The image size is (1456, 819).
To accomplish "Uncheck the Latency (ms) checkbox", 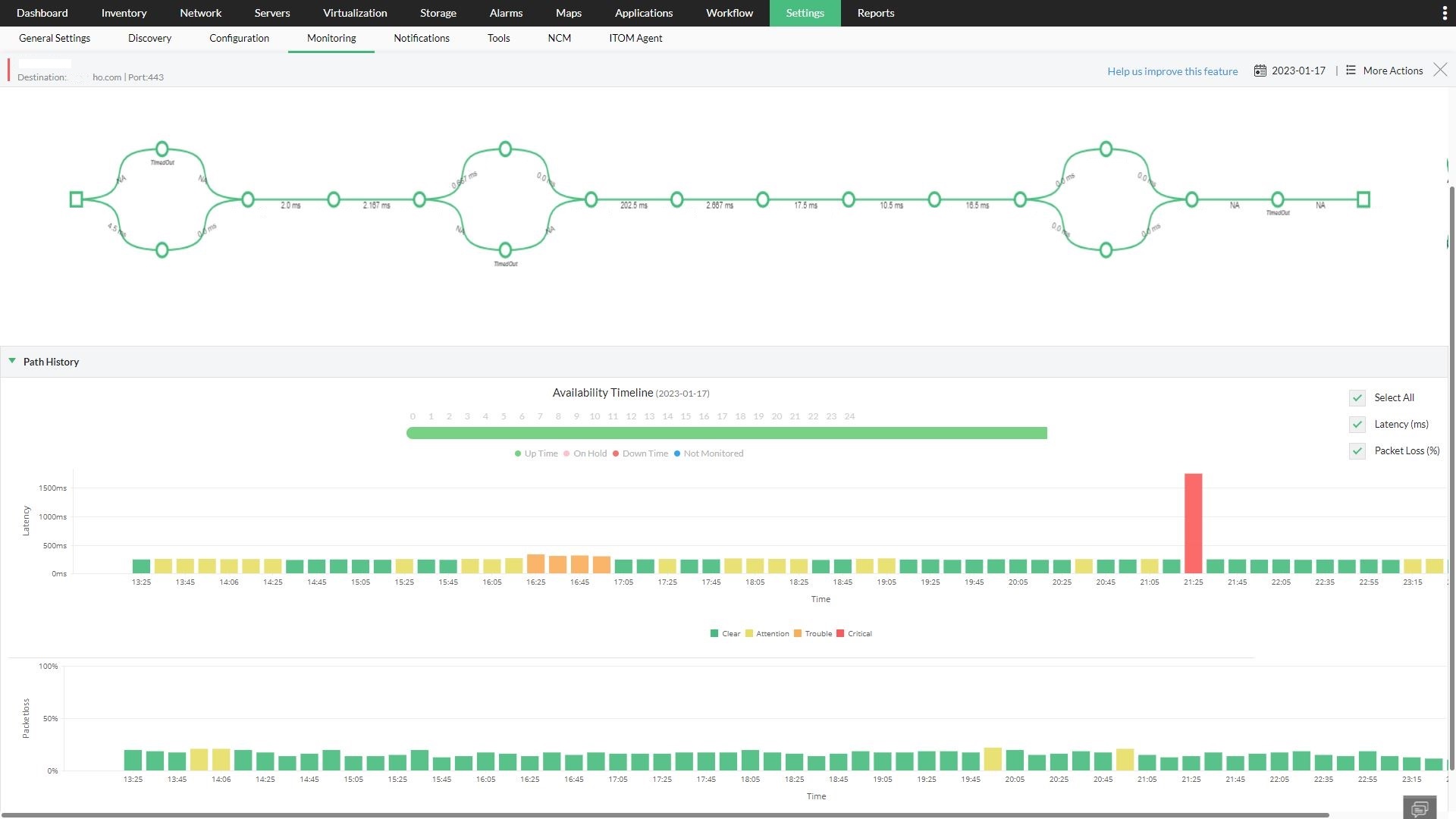I will (x=1357, y=425).
